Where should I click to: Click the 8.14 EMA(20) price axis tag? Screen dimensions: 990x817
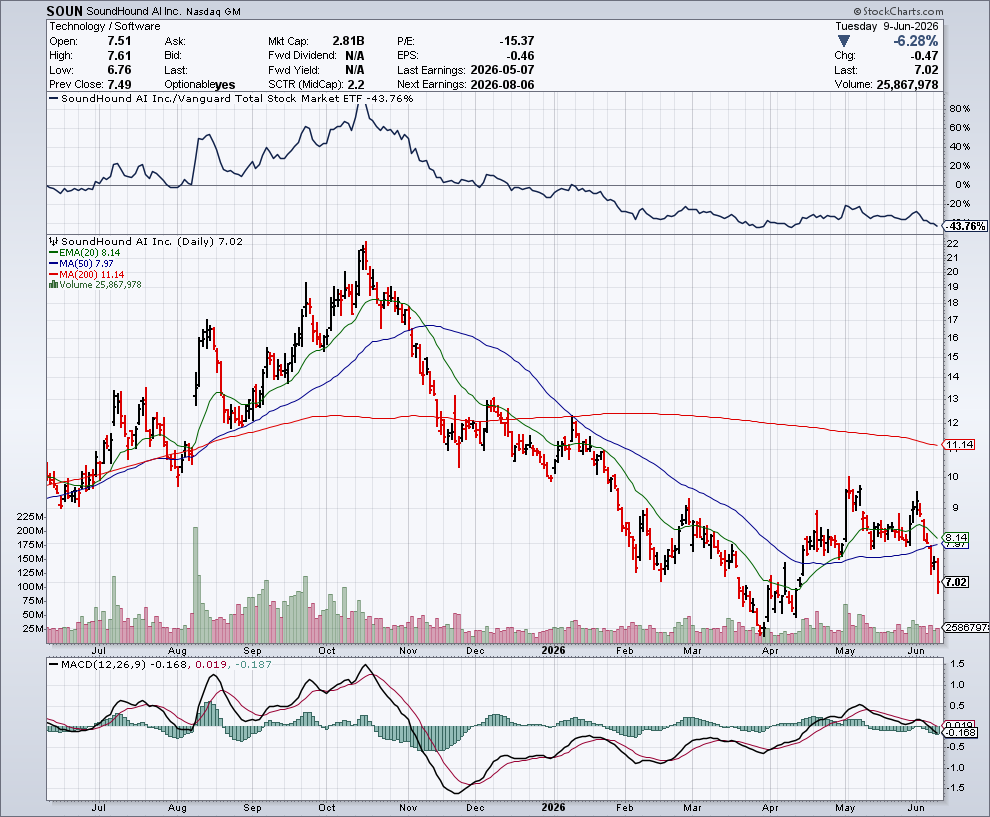click(x=957, y=537)
